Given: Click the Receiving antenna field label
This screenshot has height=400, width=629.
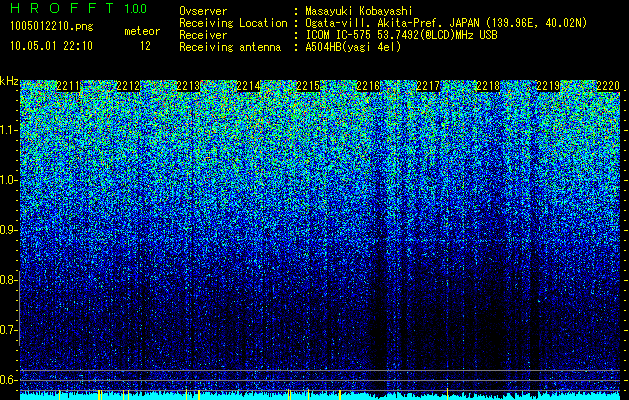Looking at the screenshot, I should (x=230, y=47).
